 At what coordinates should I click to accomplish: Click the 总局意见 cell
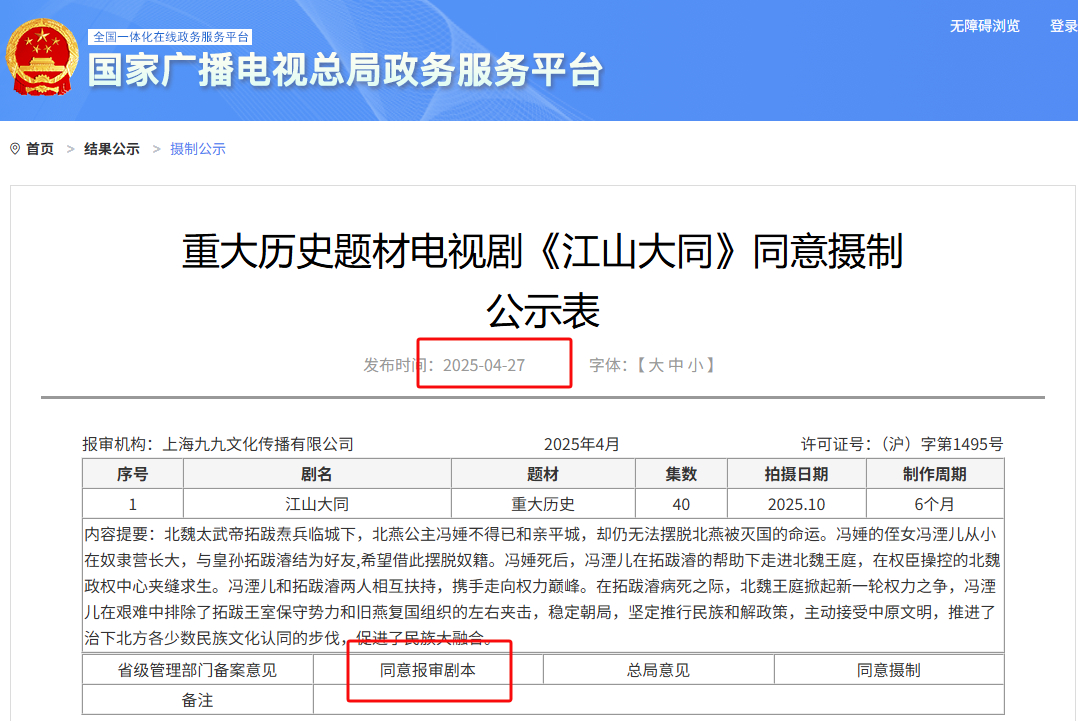tap(659, 670)
